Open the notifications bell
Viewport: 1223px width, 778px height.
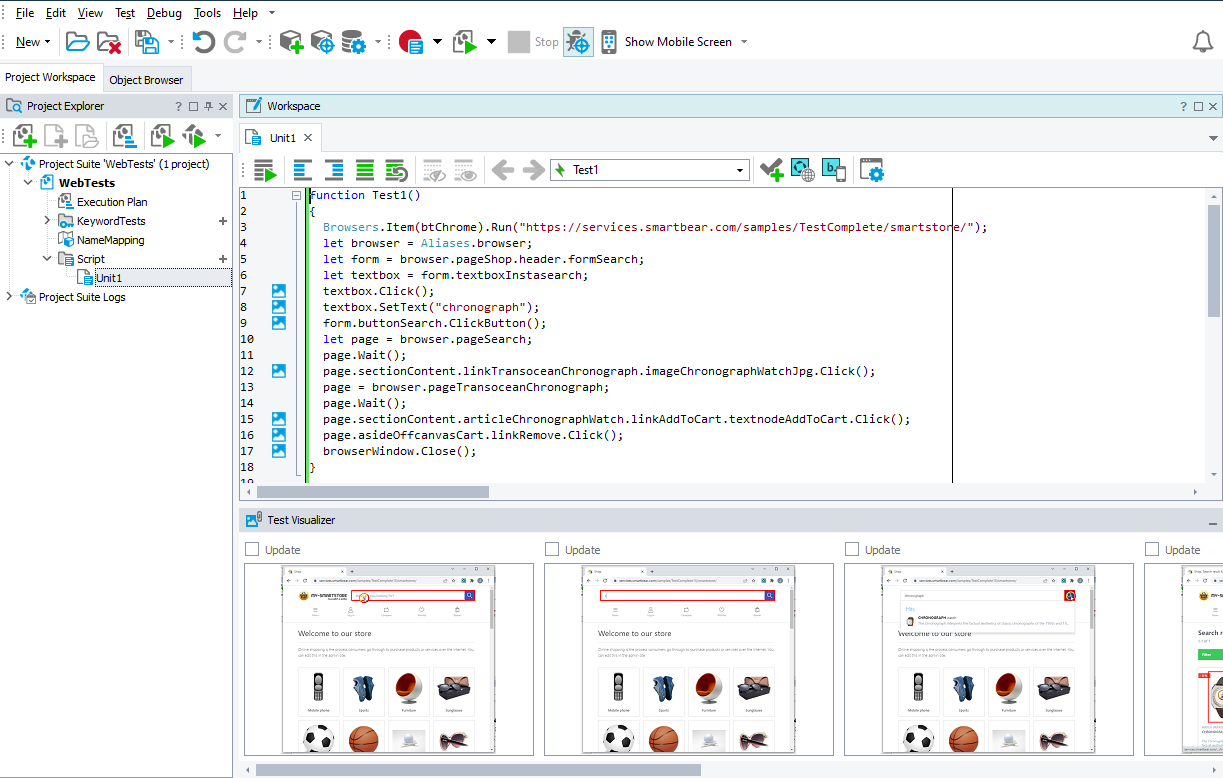(1202, 41)
